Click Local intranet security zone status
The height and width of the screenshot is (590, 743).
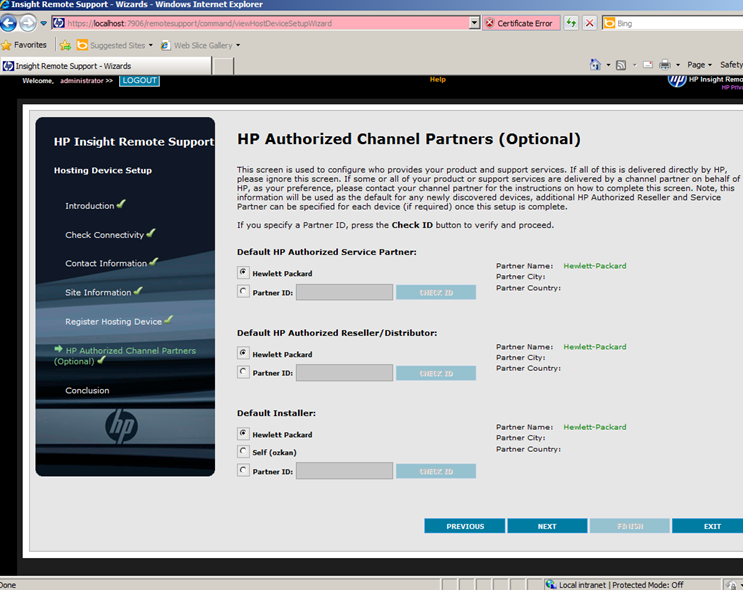click(x=615, y=585)
